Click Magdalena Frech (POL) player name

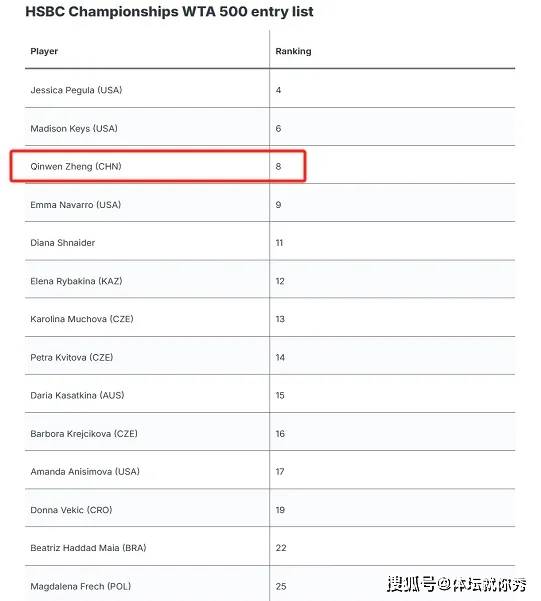pyautogui.click(x=81, y=586)
